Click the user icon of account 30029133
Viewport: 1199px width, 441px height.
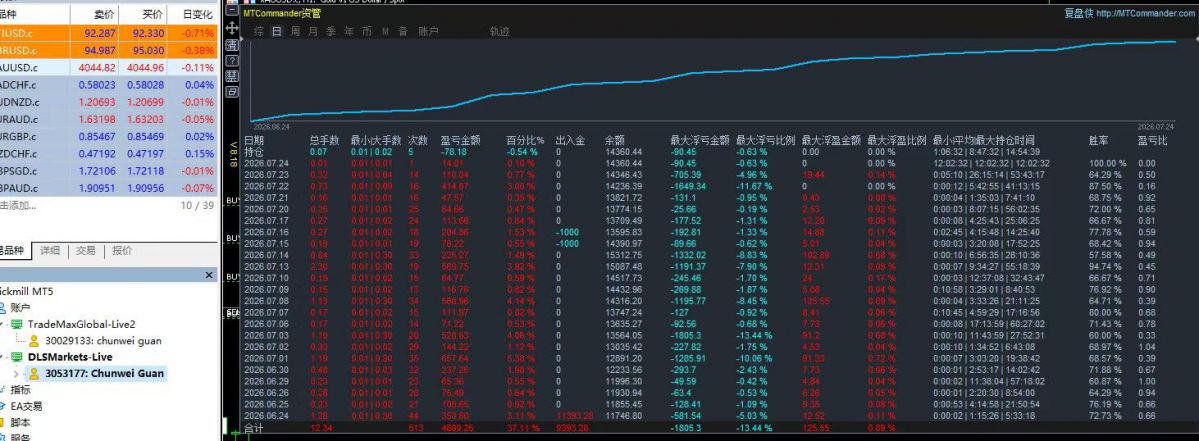[34, 341]
